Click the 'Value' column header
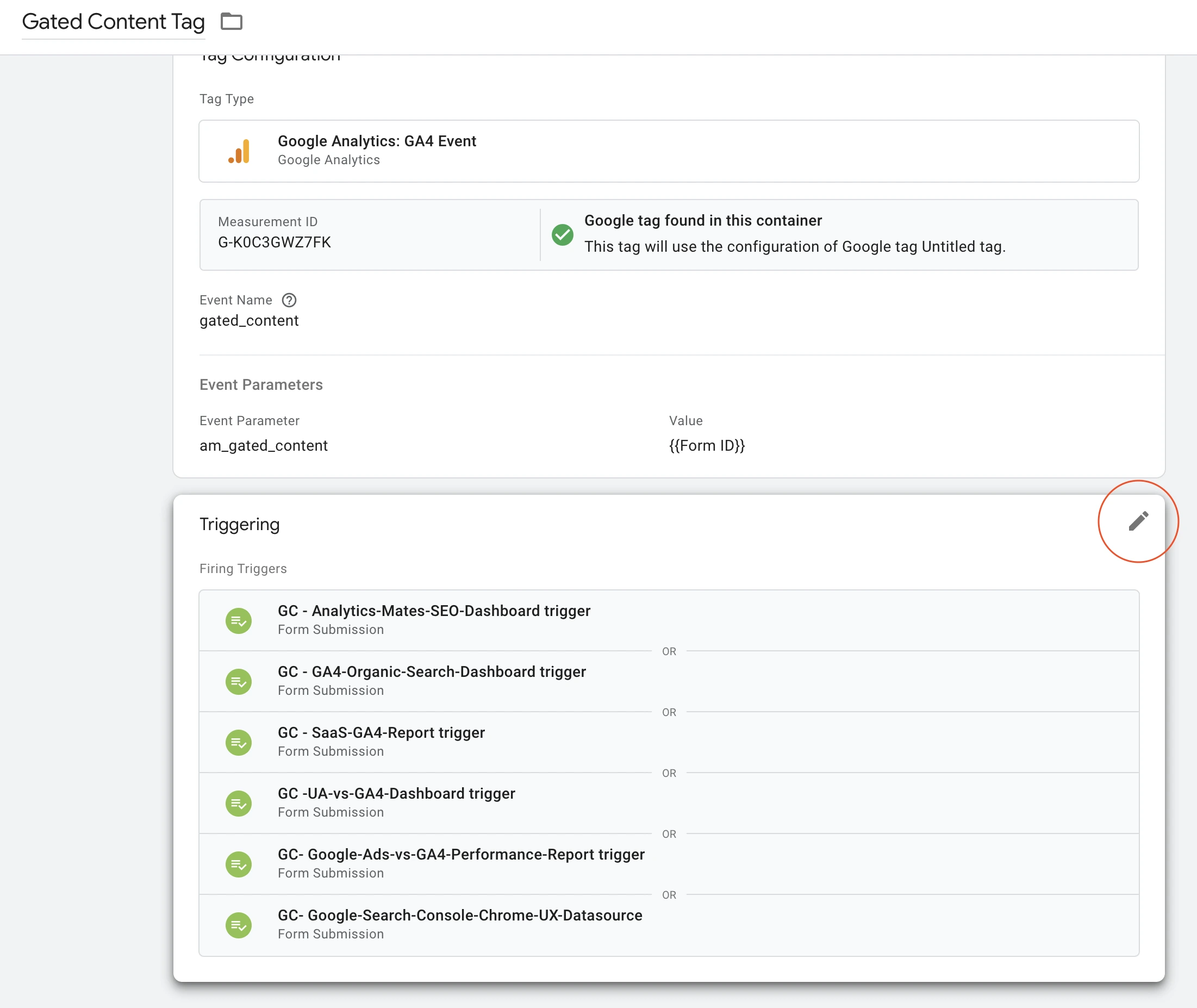1197x1008 pixels. pyautogui.click(x=685, y=421)
